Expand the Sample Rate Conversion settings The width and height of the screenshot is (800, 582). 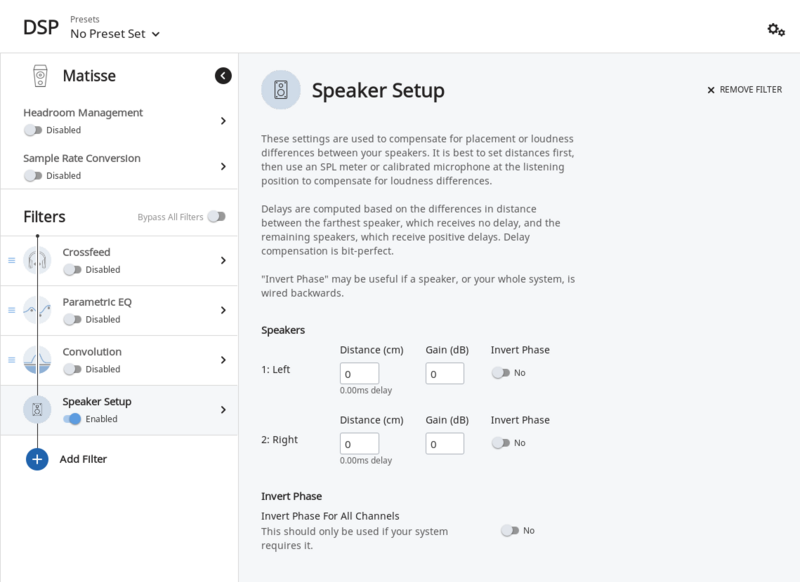(223, 166)
